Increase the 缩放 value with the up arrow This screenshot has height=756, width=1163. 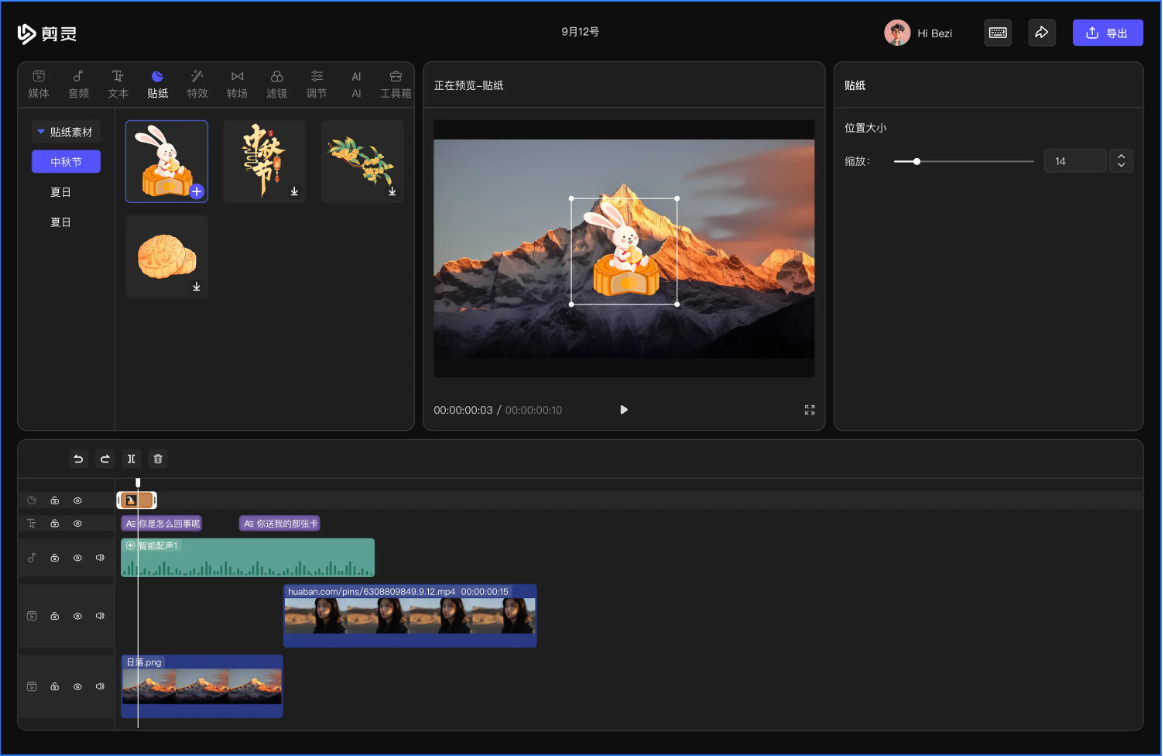(x=1121, y=155)
